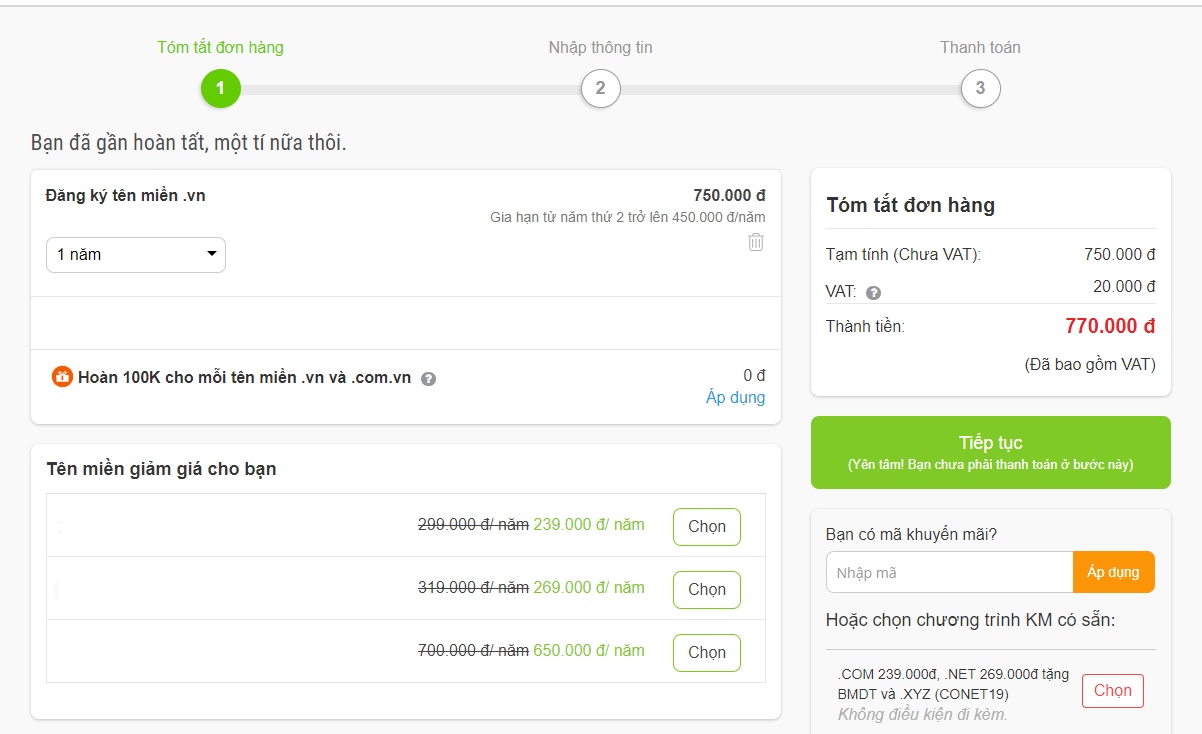Go to step 3 Thanh toán circle
The height and width of the screenshot is (734, 1202).
[980, 88]
